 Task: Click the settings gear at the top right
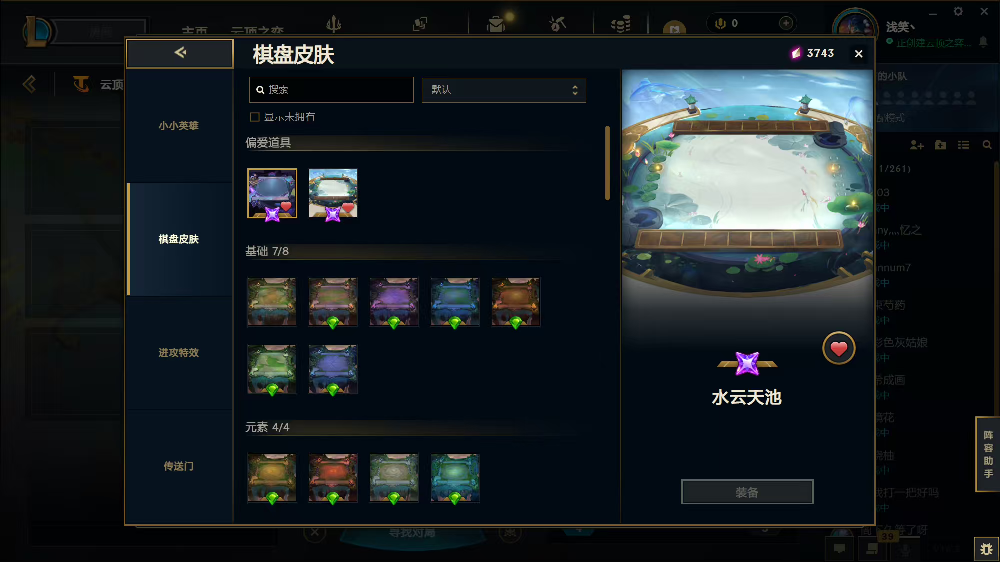pos(958,11)
